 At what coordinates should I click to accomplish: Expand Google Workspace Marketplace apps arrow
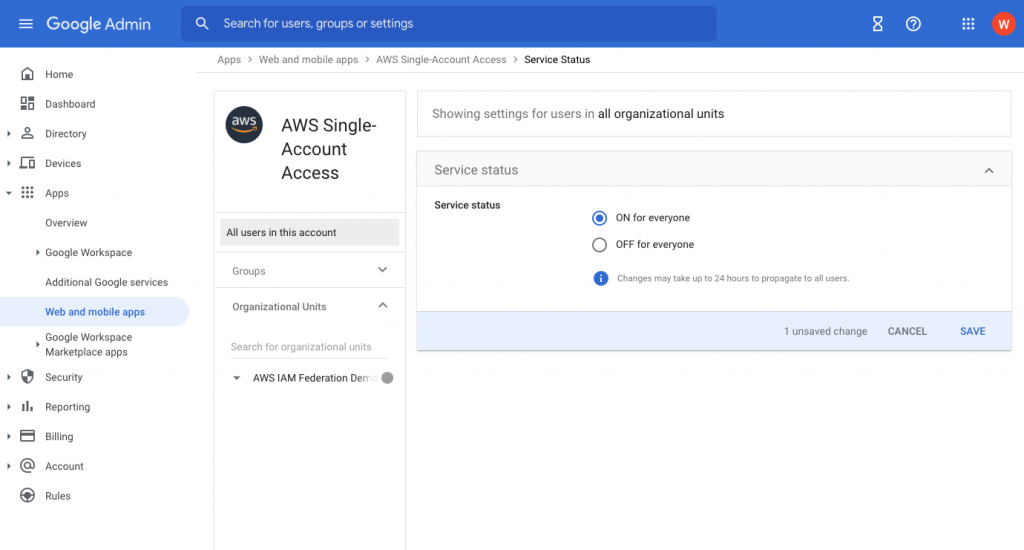coord(37,344)
